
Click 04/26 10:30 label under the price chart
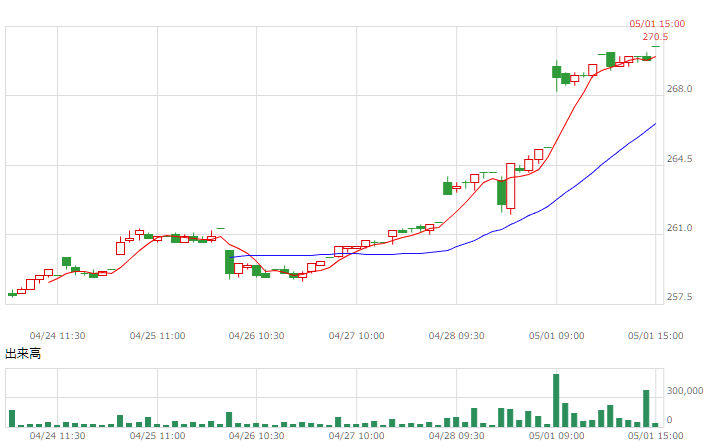[257, 336]
